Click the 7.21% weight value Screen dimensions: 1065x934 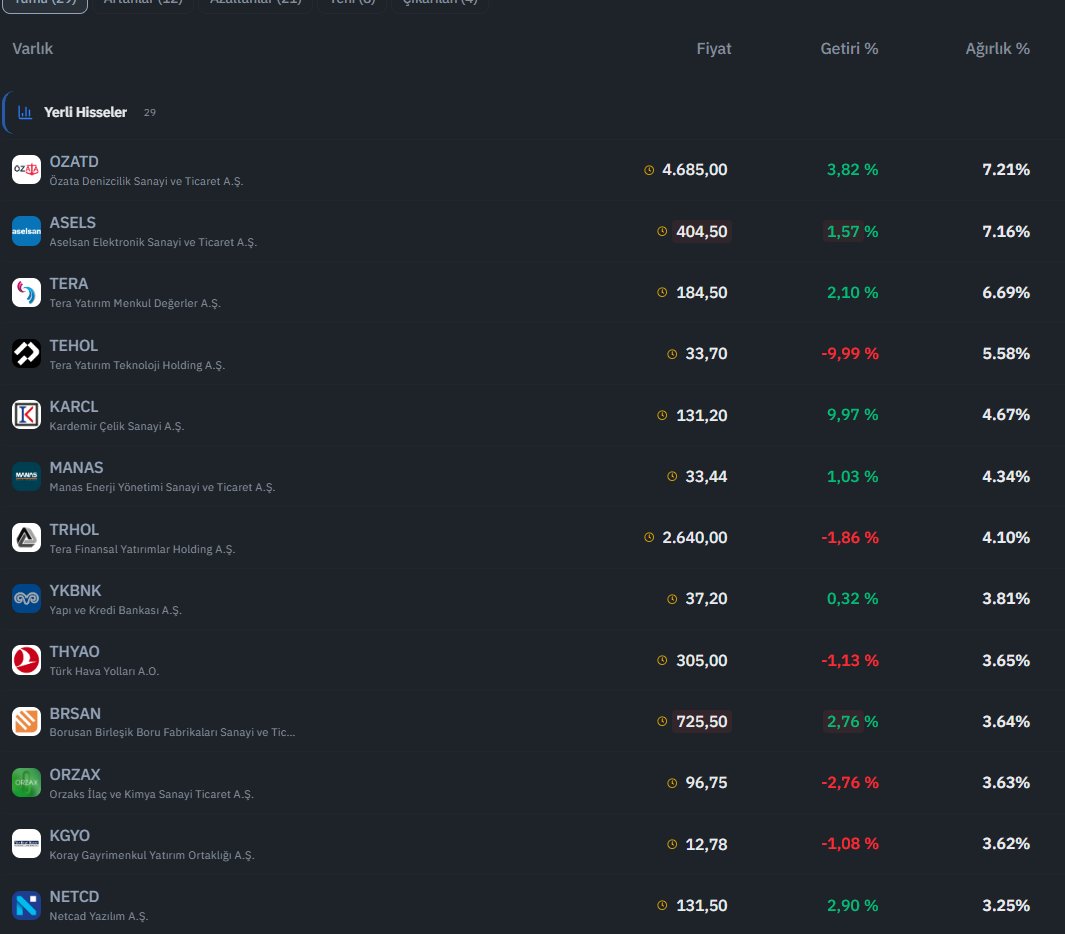(x=1006, y=170)
